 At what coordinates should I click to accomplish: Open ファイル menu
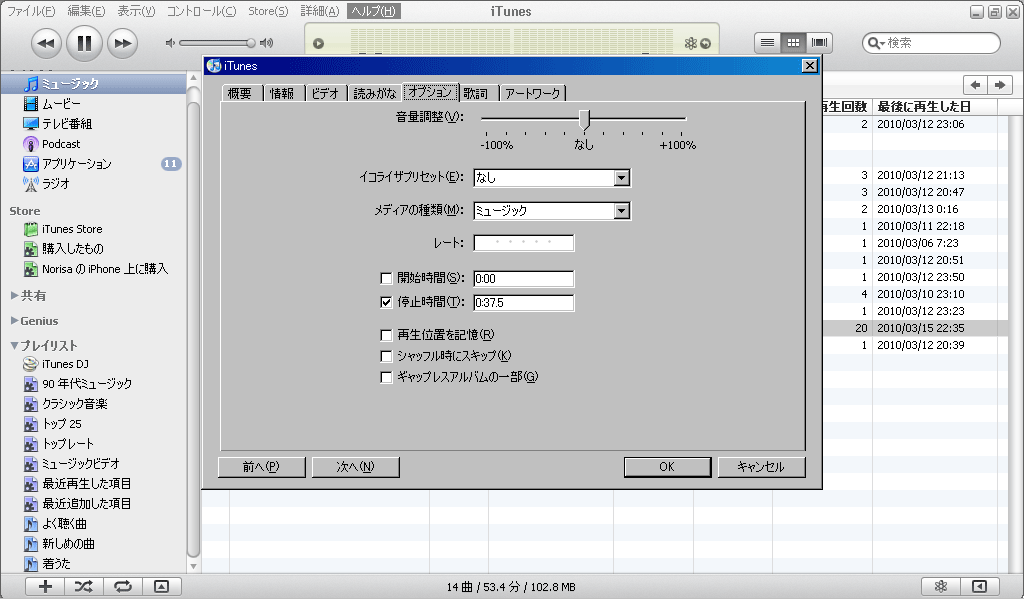[x=31, y=11]
